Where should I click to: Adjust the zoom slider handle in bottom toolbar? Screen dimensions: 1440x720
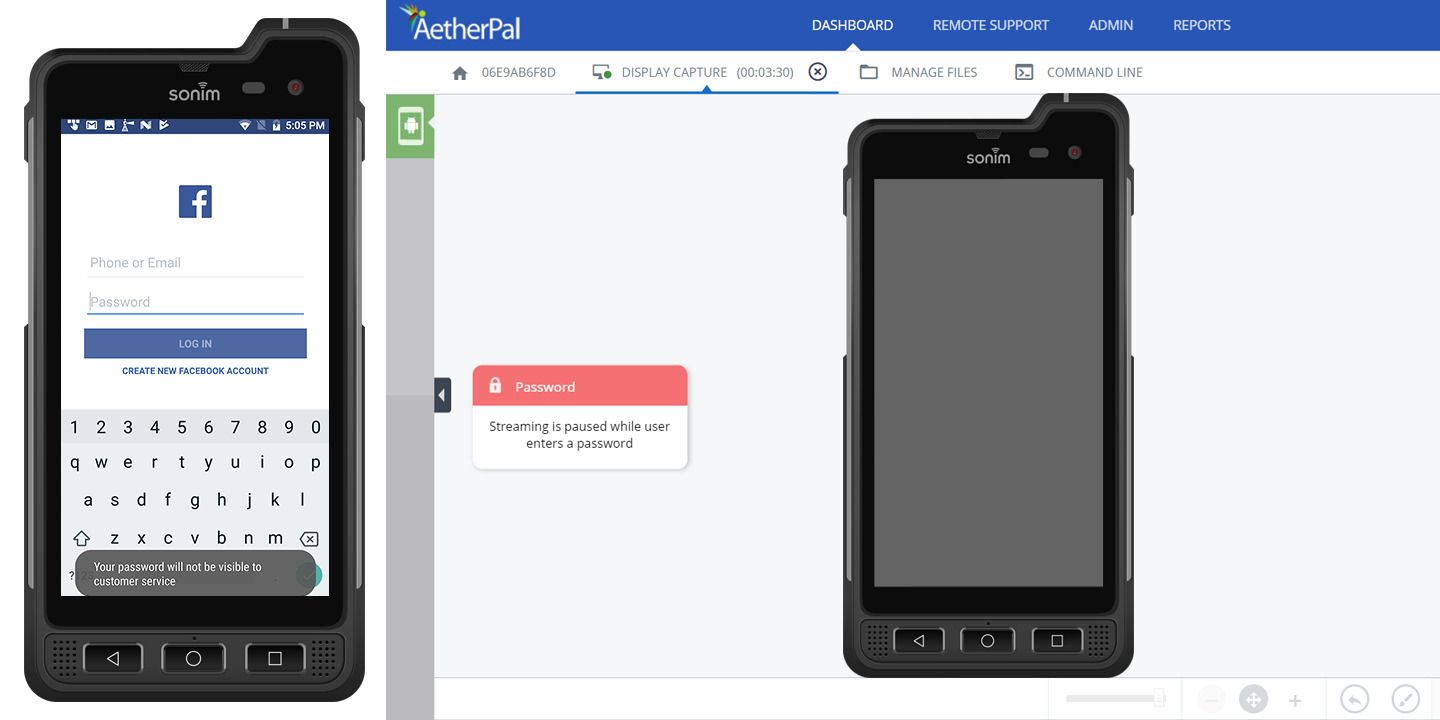[x=1159, y=698]
